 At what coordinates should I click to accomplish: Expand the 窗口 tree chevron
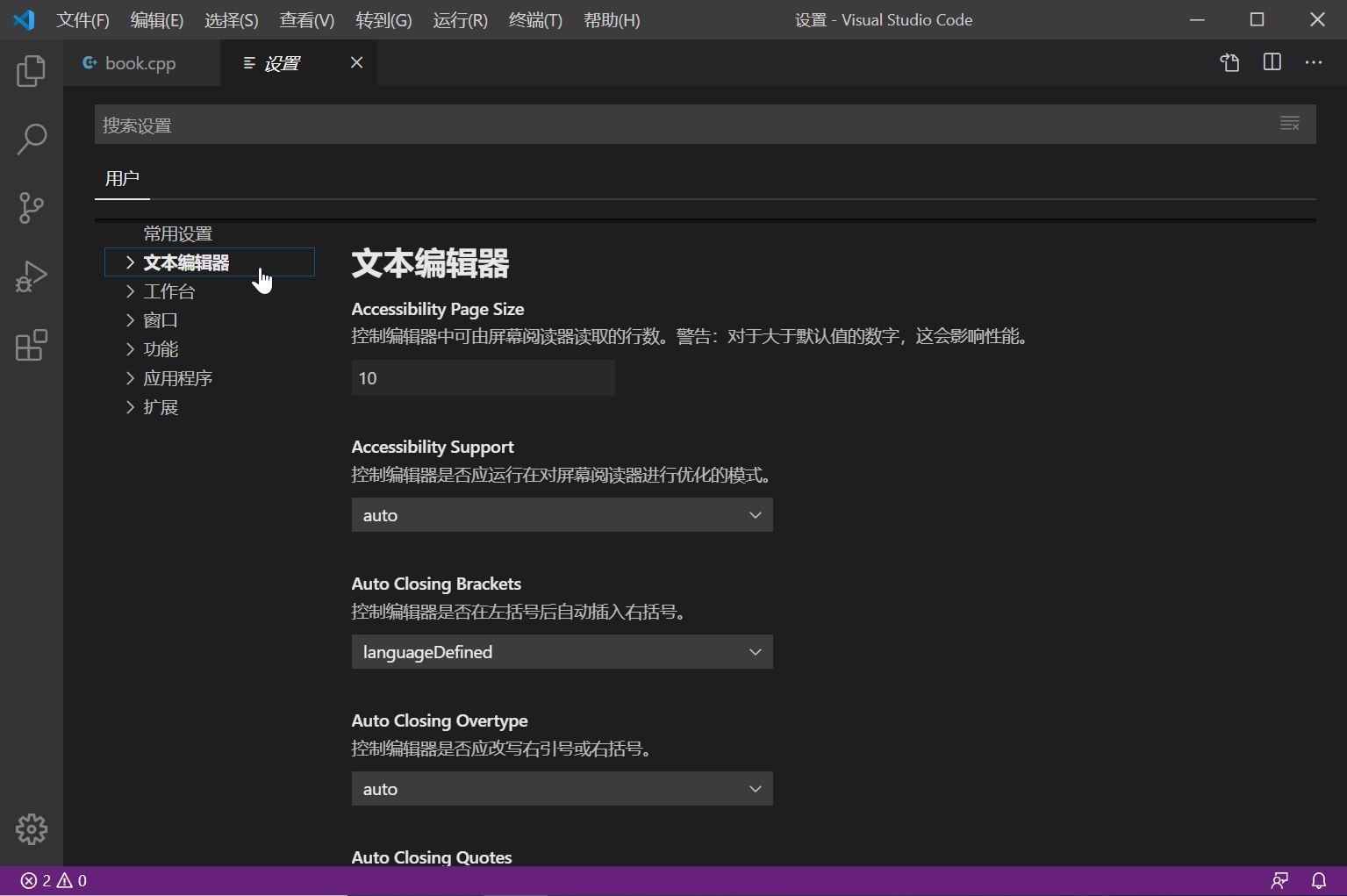pyautogui.click(x=130, y=320)
